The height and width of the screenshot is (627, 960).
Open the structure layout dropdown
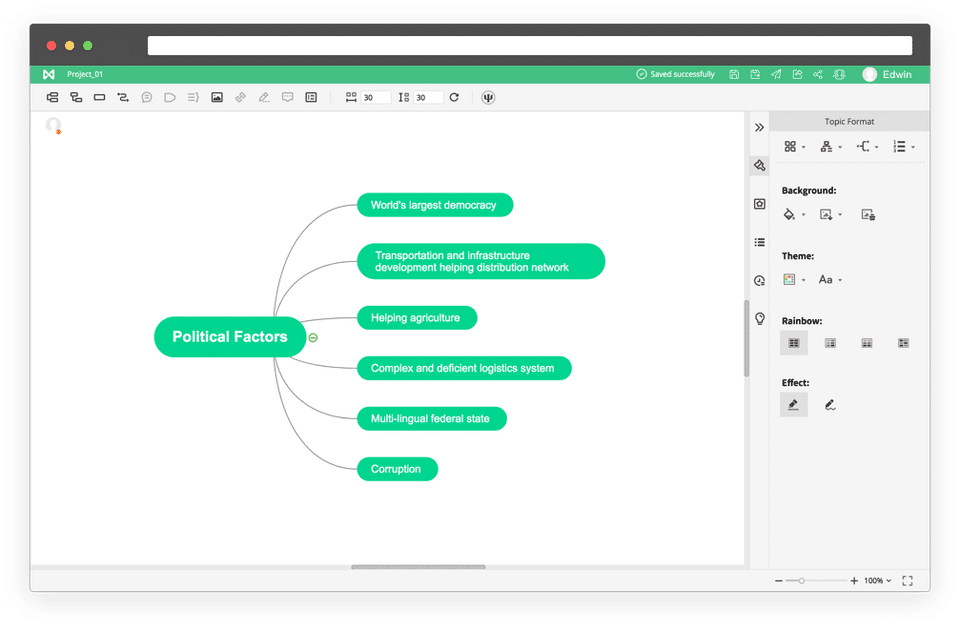tap(831, 146)
